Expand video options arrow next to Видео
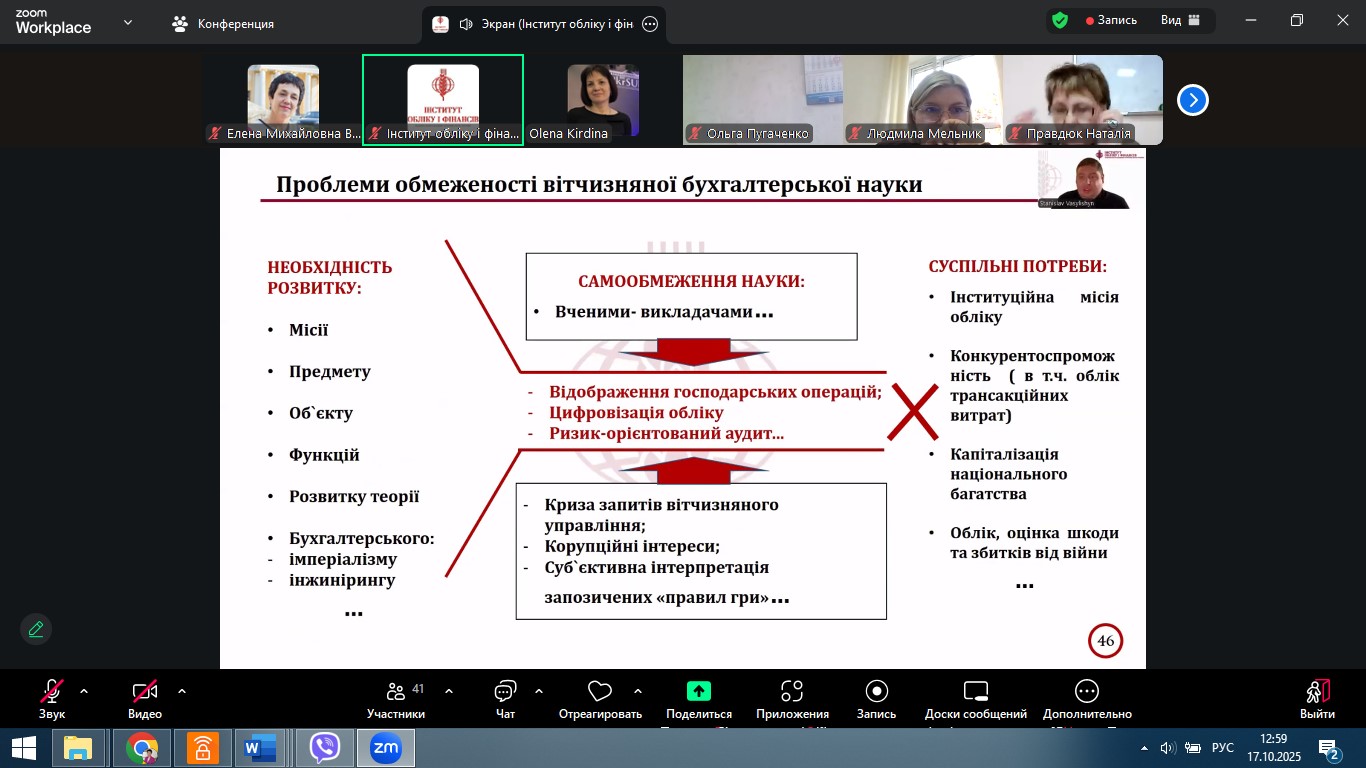The height and width of the screenshot is (768, 1366). [182, 691]
